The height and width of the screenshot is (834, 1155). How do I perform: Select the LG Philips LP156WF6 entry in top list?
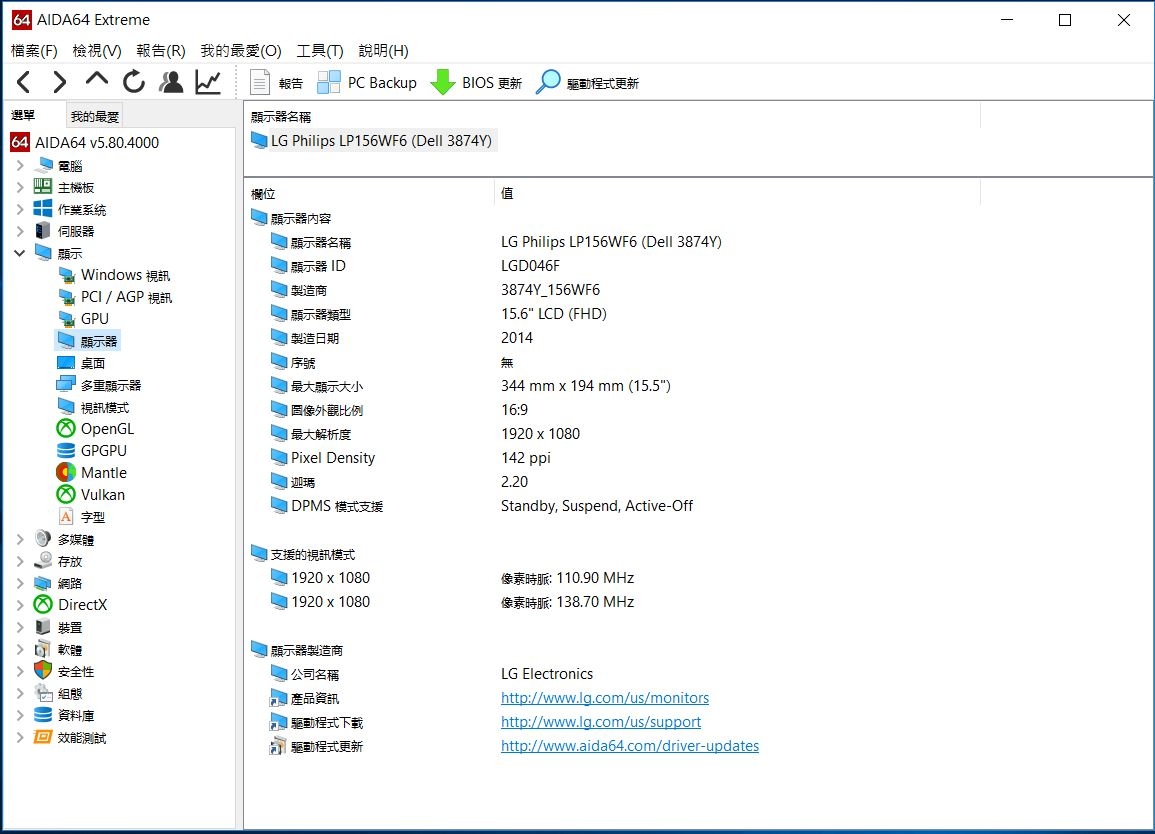(373, 141)
